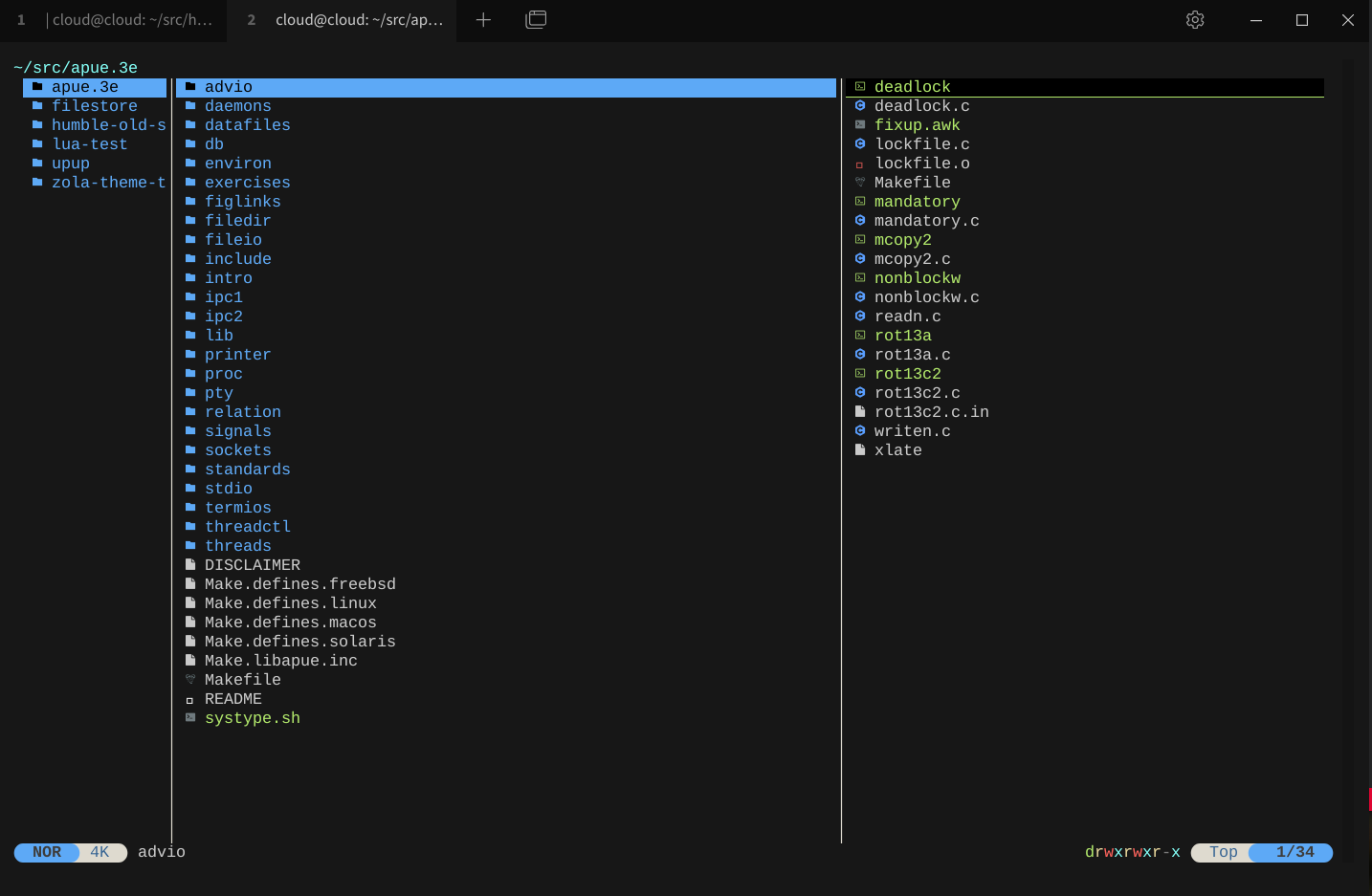The width and height of the screenshot is (1372, 896).
Task: Click the C icon beside mcopy2.c
Action: coord(860,259)
